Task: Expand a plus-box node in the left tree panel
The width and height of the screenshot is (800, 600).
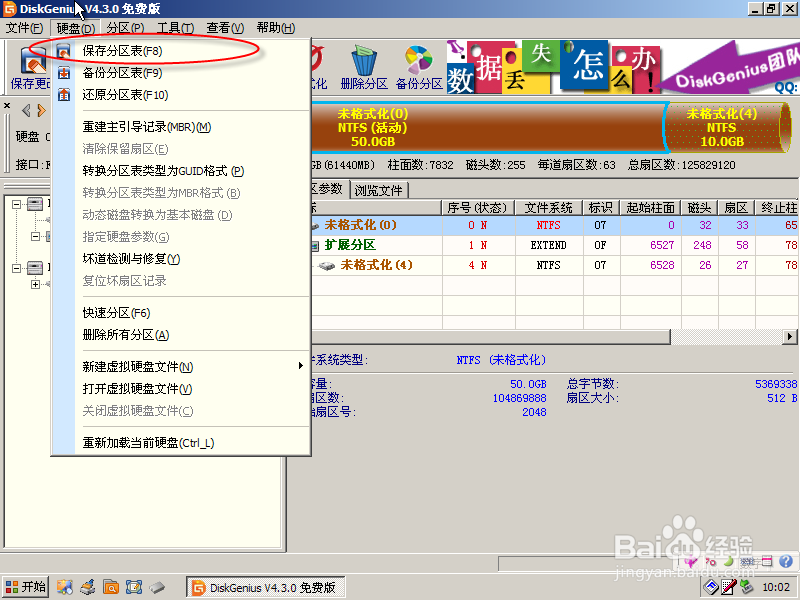Action: (34, 282)
